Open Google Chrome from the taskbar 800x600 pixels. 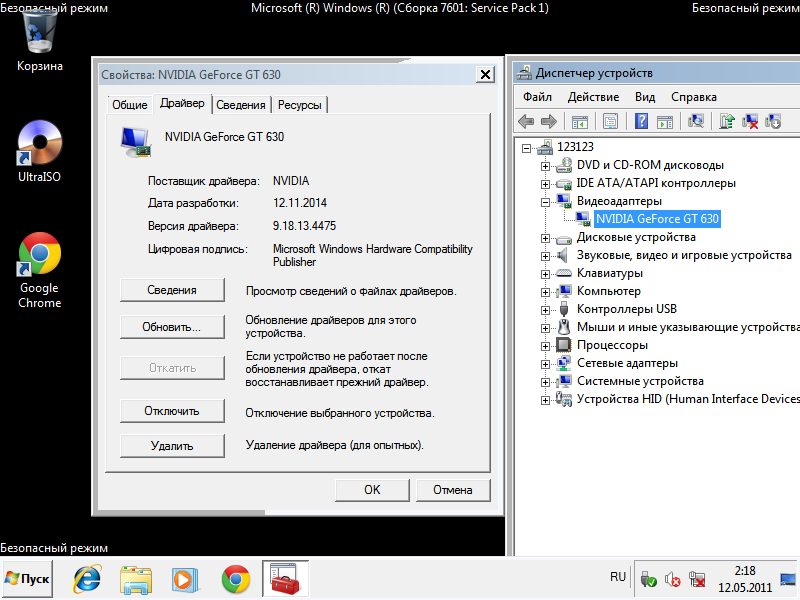click(236, 578)
